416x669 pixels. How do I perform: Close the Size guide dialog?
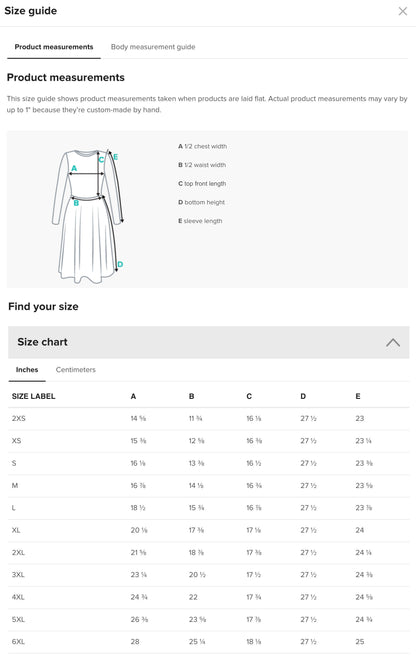click(x=402, y=11)
